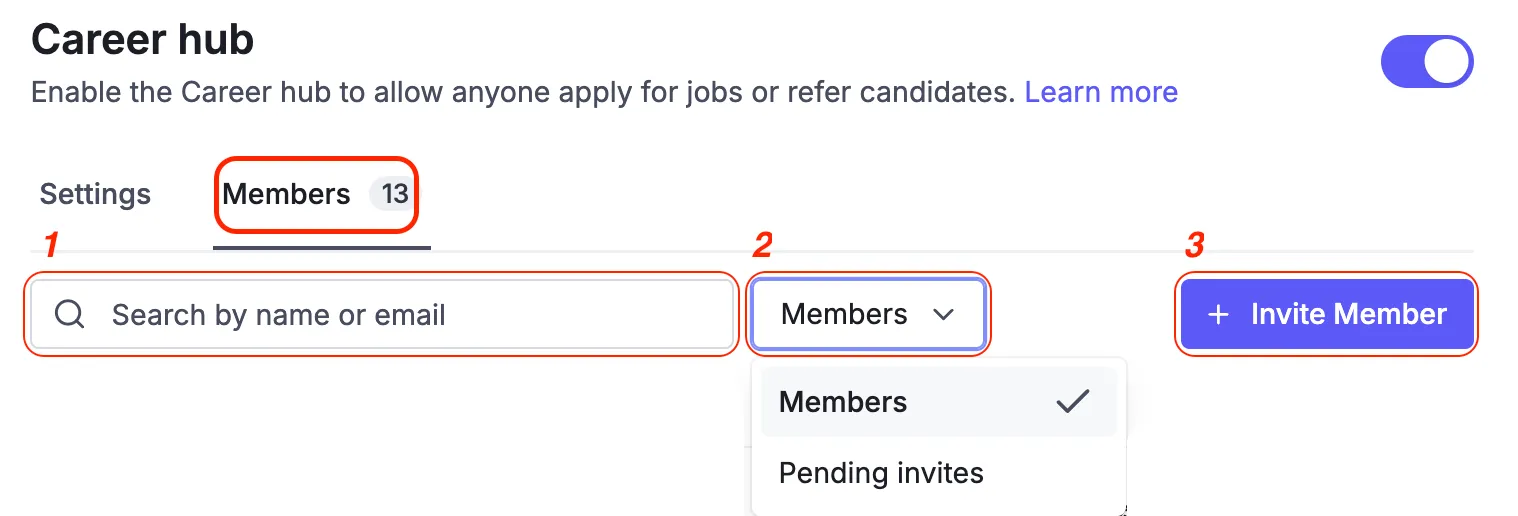
Task: Click the red annotation number 3
Action: click(1195, 245)
